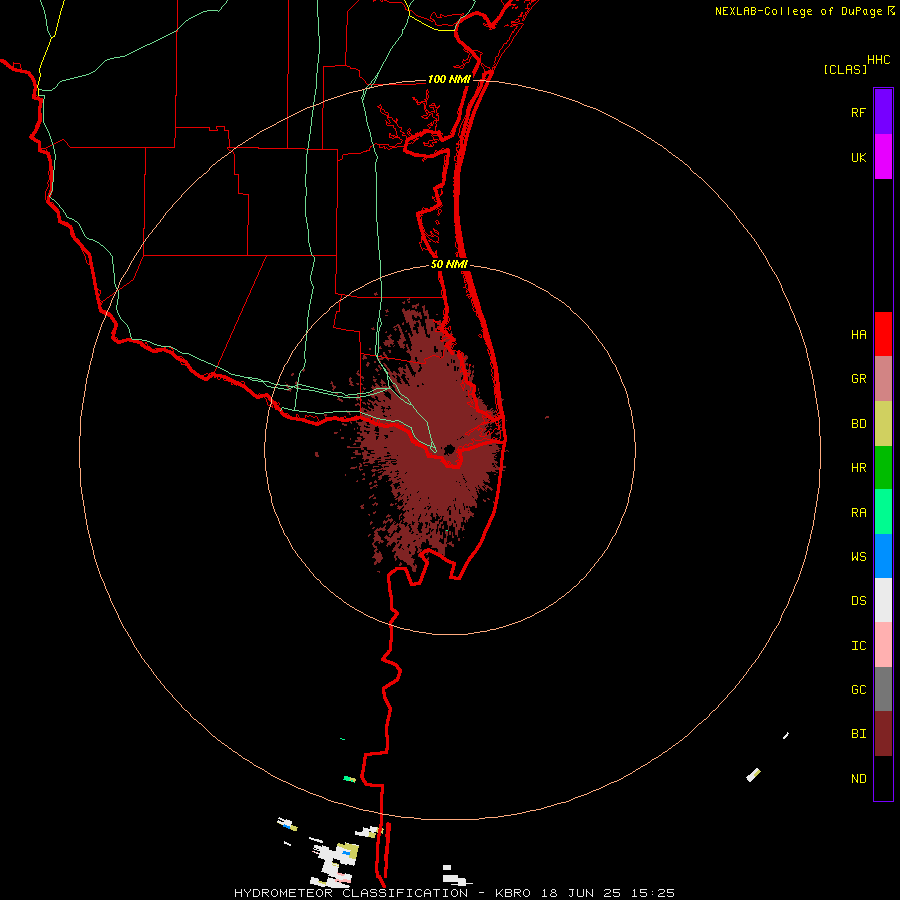Click the NEXLAB-College of DuPage text
This screenshot has width=900, height=900.
pyautogui.click(x=798, y=11)
